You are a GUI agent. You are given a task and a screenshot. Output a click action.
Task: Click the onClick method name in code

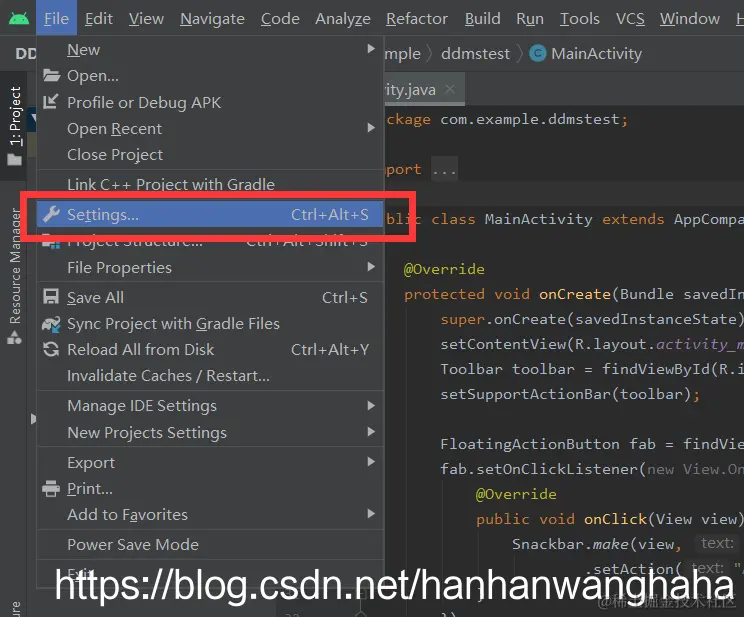tap(615, 519)
